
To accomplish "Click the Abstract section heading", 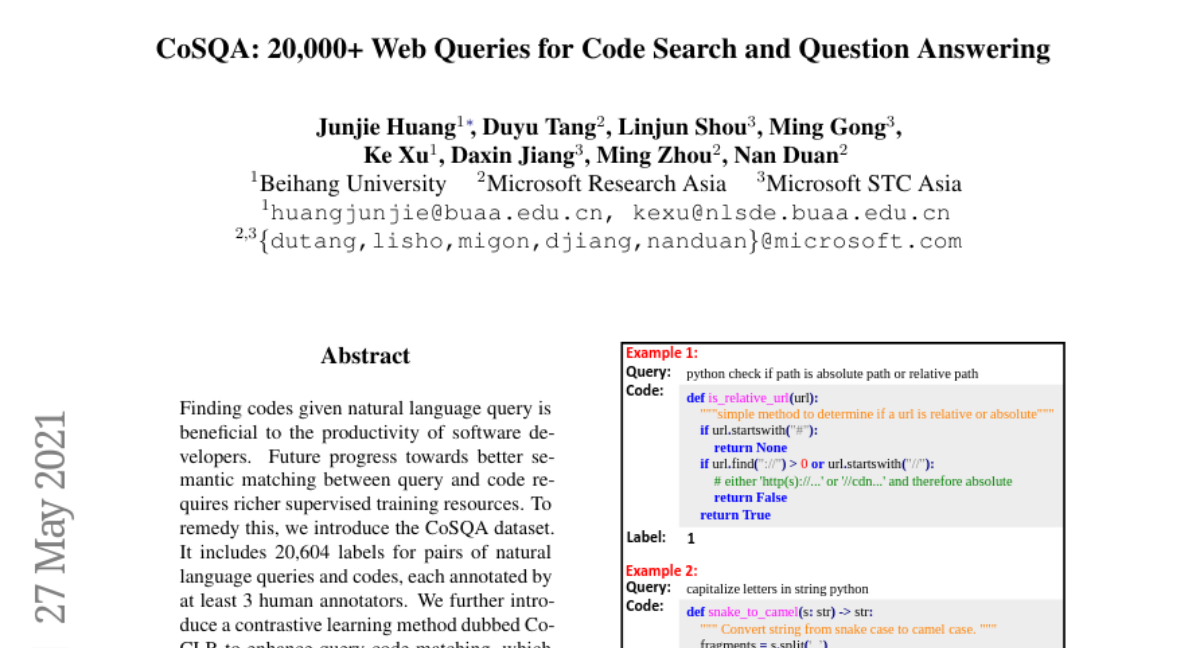I will pos(365,356).
